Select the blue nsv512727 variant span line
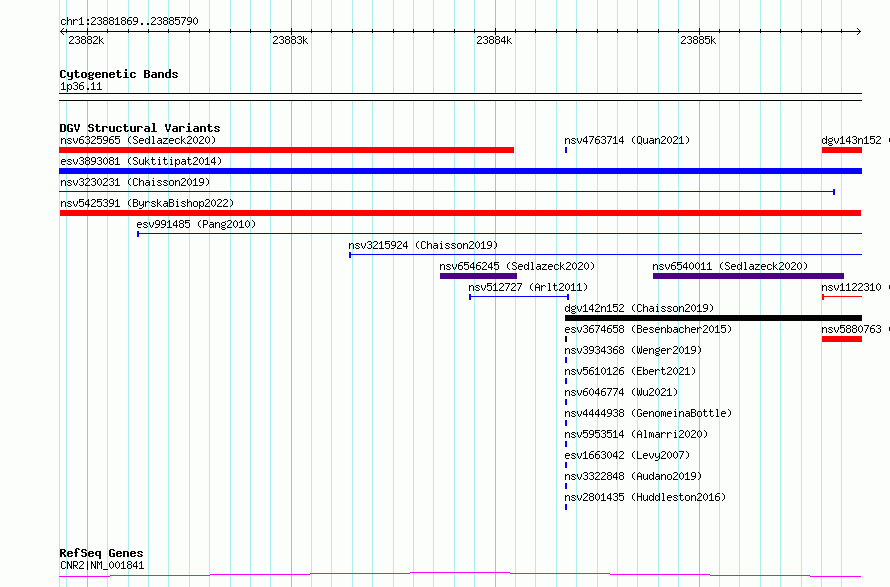The image size is (890, 587). click(x=519, y=297)
